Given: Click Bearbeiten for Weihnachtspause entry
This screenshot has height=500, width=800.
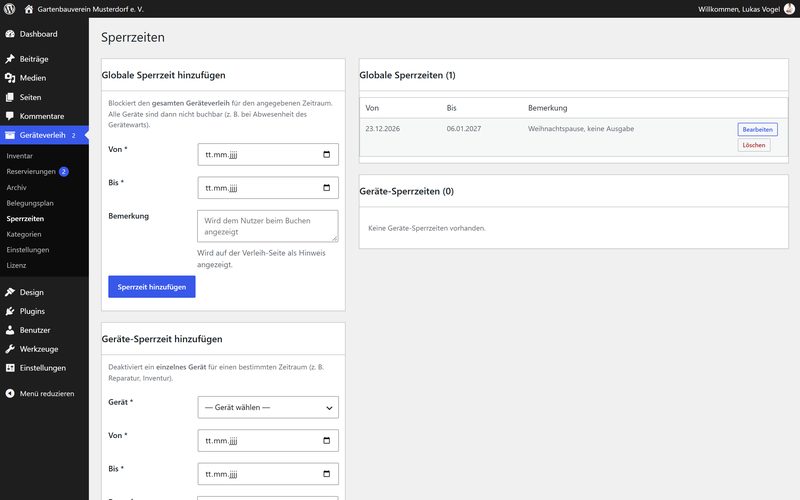Looking at the screenshot, I should point(757,129).
